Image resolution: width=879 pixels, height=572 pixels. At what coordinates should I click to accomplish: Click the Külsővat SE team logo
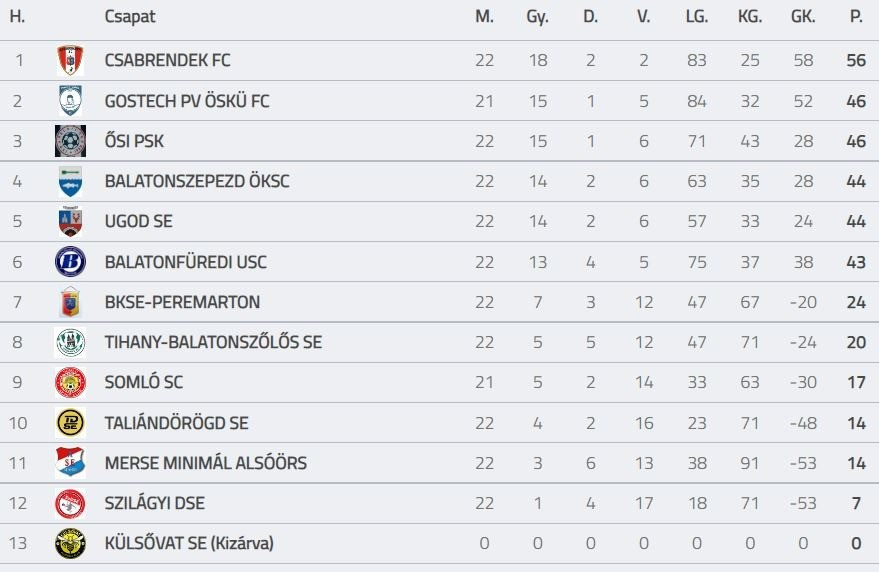pos(70,543)
